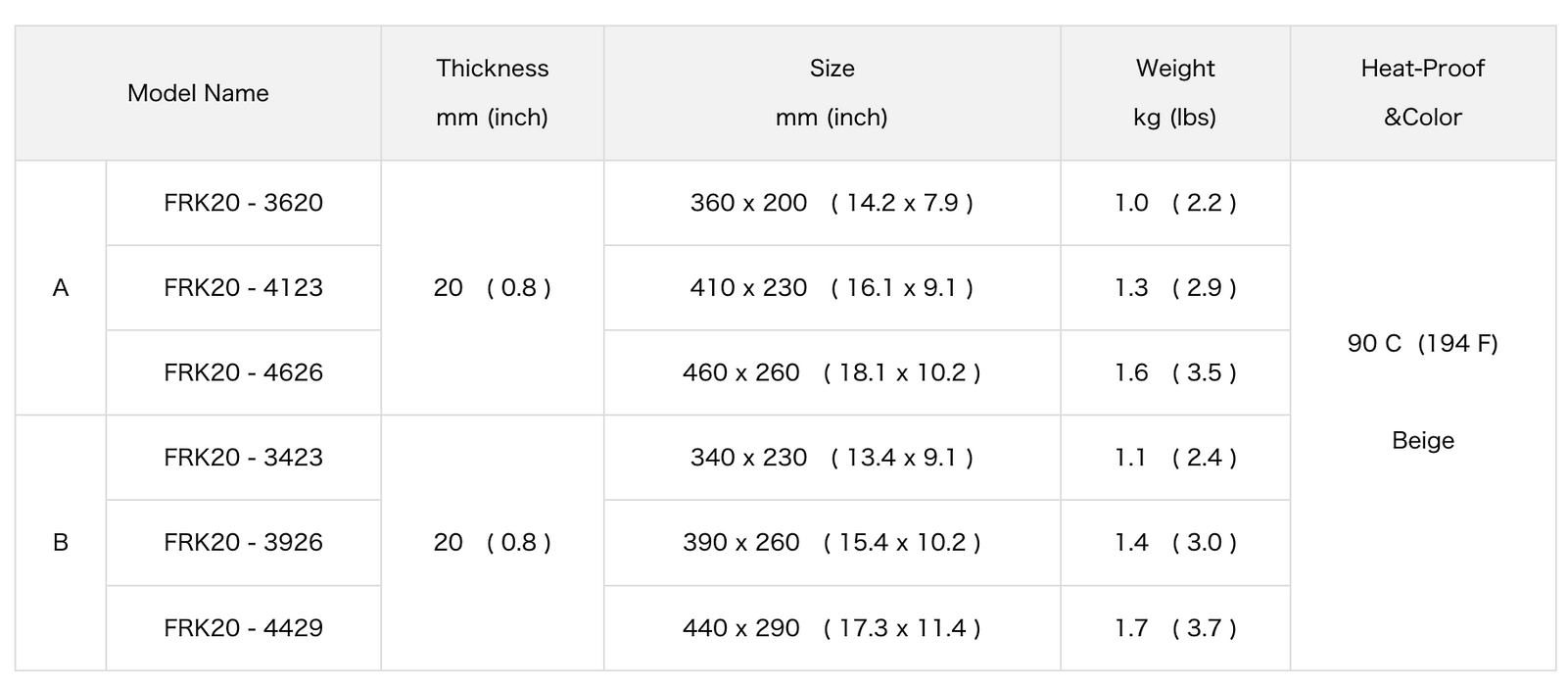Click the Thickness mm (inch) header
1568x686 pixels.
pyautogui.click(x=492, y=93)
